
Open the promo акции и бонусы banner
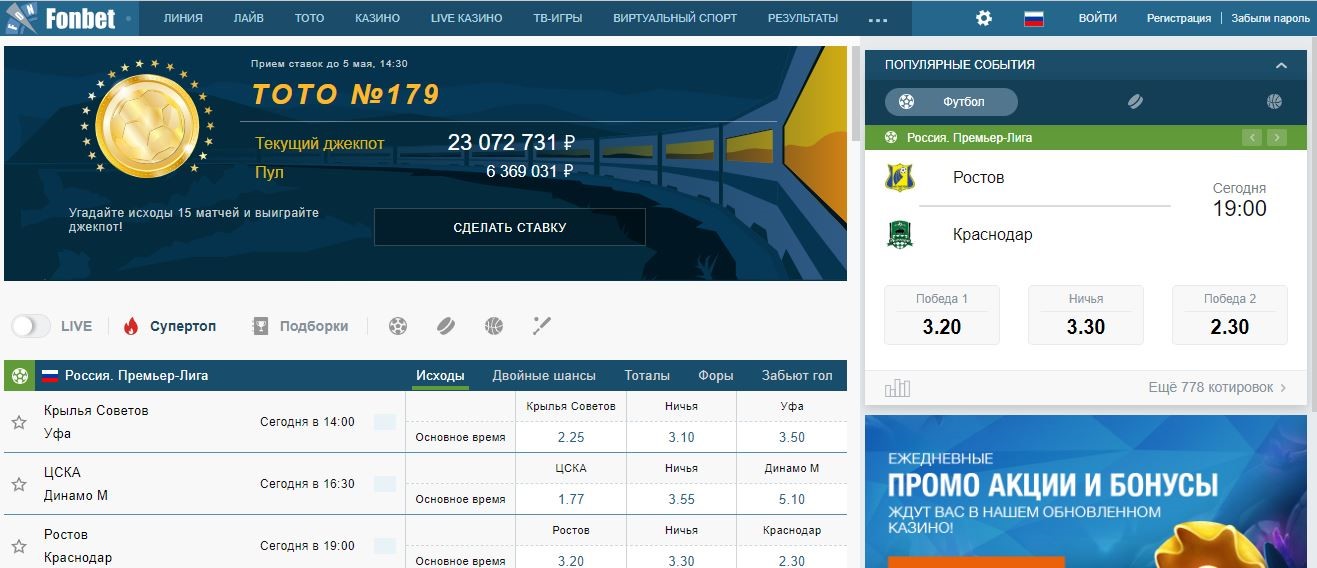pos(1086,492)
